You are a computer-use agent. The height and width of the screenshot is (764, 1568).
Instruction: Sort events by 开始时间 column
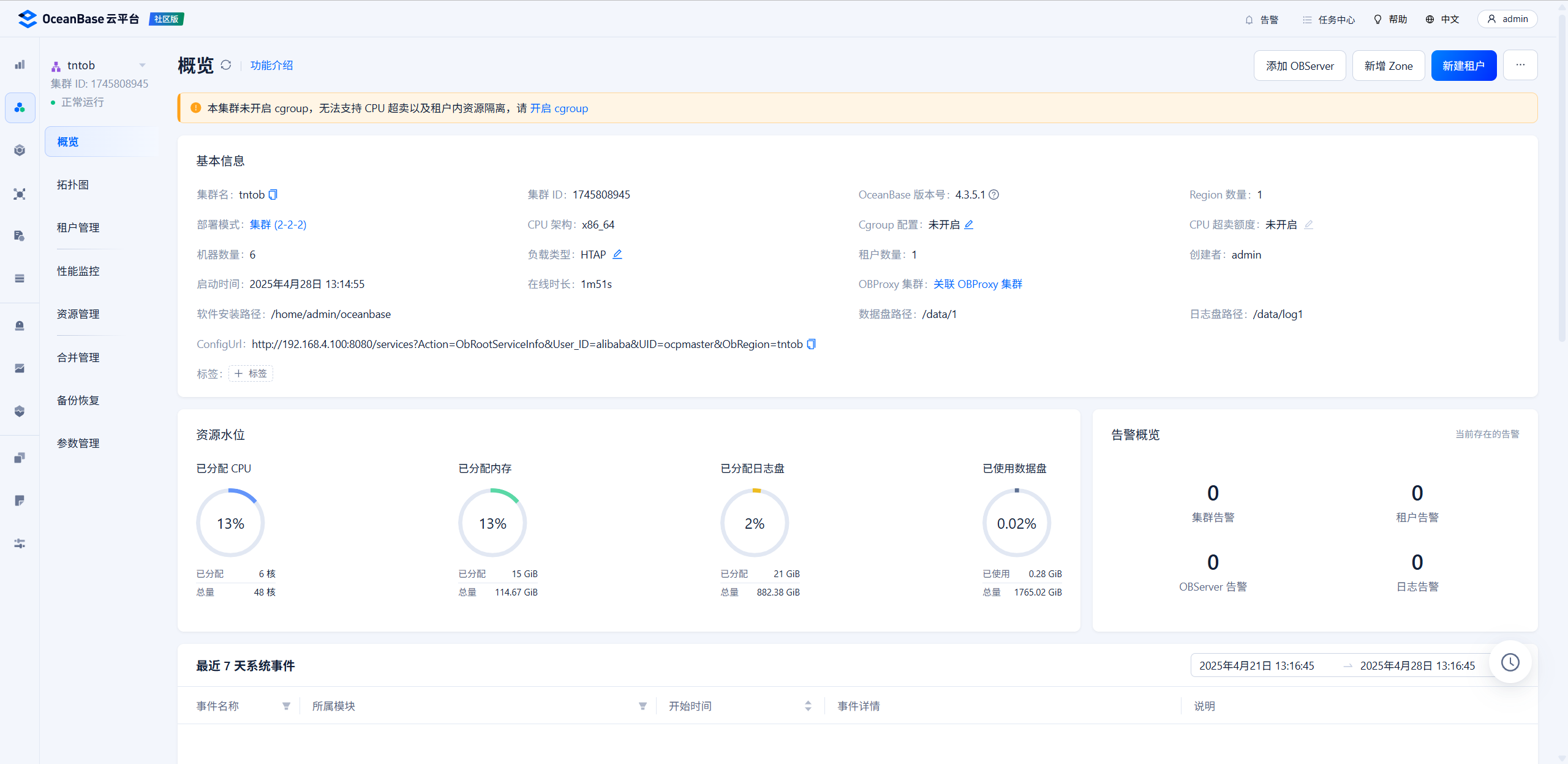808,706
